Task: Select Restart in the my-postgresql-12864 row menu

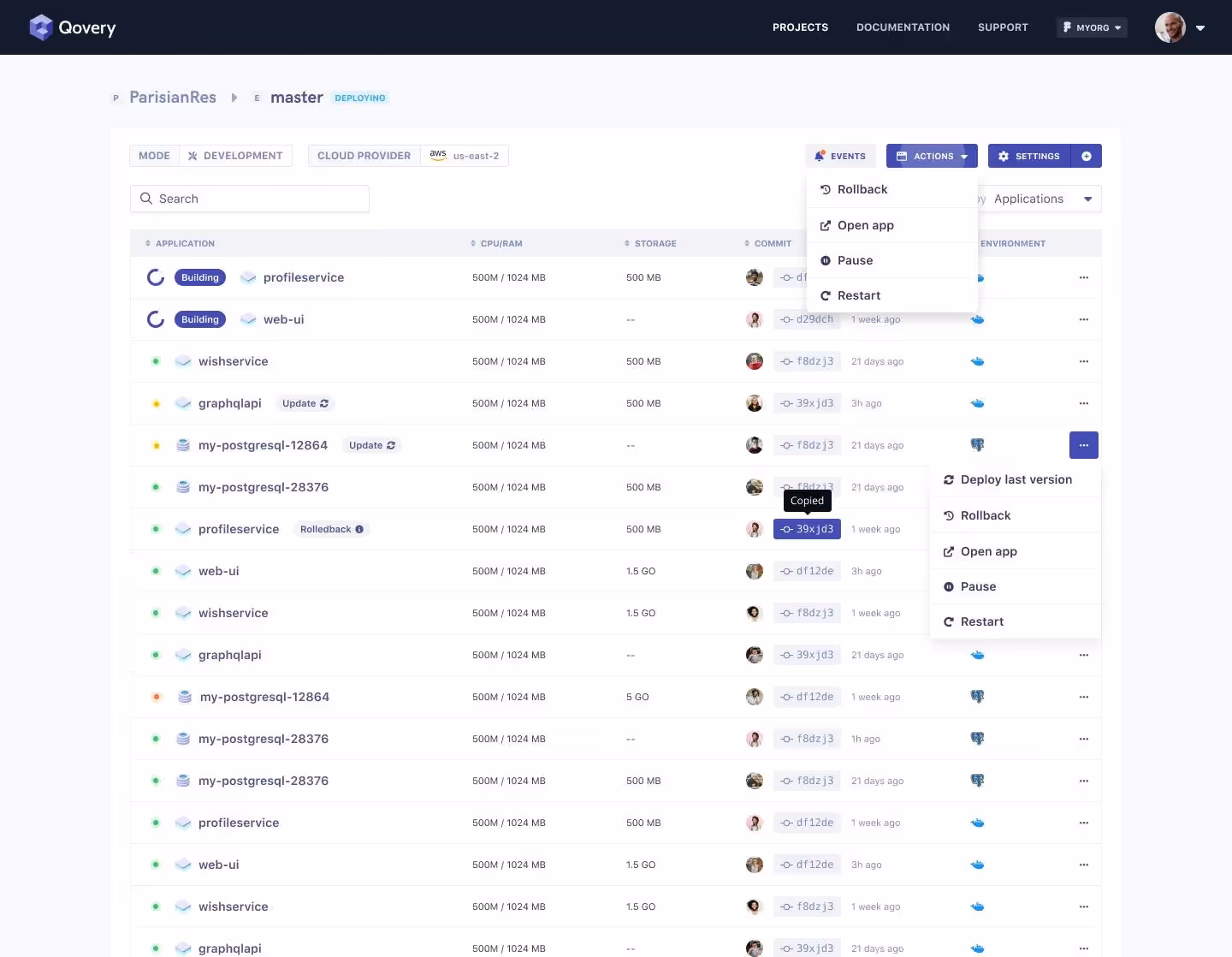Action: (x=1016, y=621)
